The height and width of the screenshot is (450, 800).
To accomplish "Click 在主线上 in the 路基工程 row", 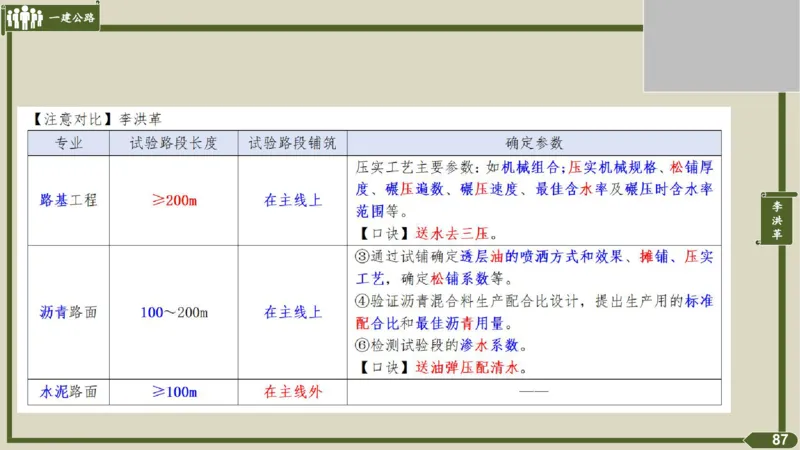I will pos(293,200).
